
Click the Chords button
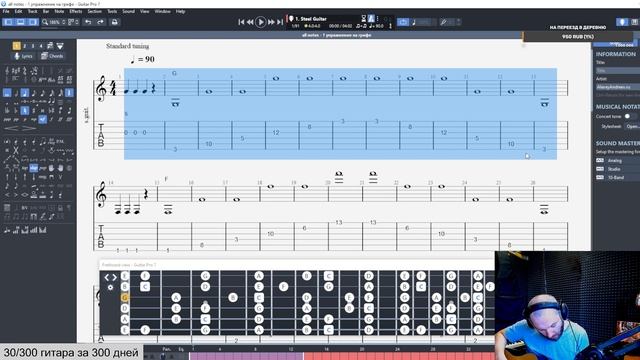52,56
